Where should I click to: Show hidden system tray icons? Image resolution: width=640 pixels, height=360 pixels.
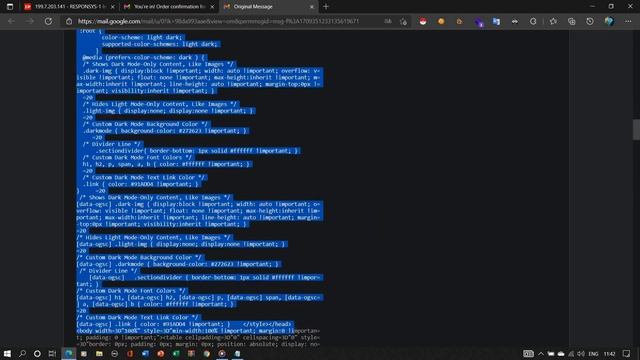tap(541, 353)
